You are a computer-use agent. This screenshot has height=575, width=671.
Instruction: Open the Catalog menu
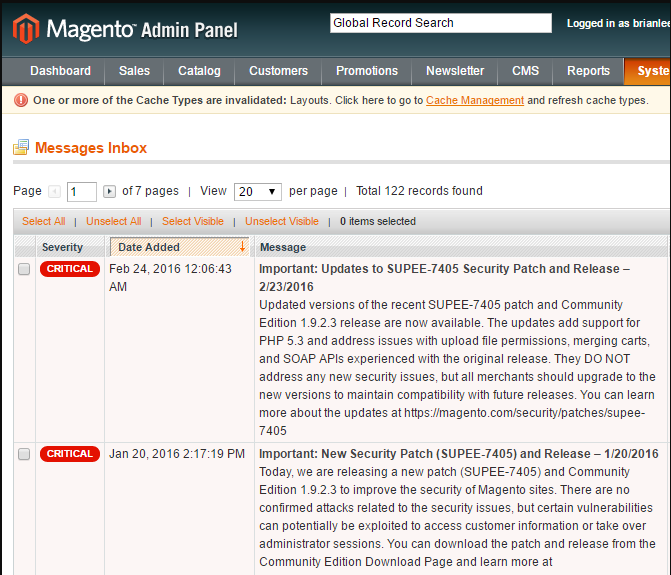click(199, 71)
